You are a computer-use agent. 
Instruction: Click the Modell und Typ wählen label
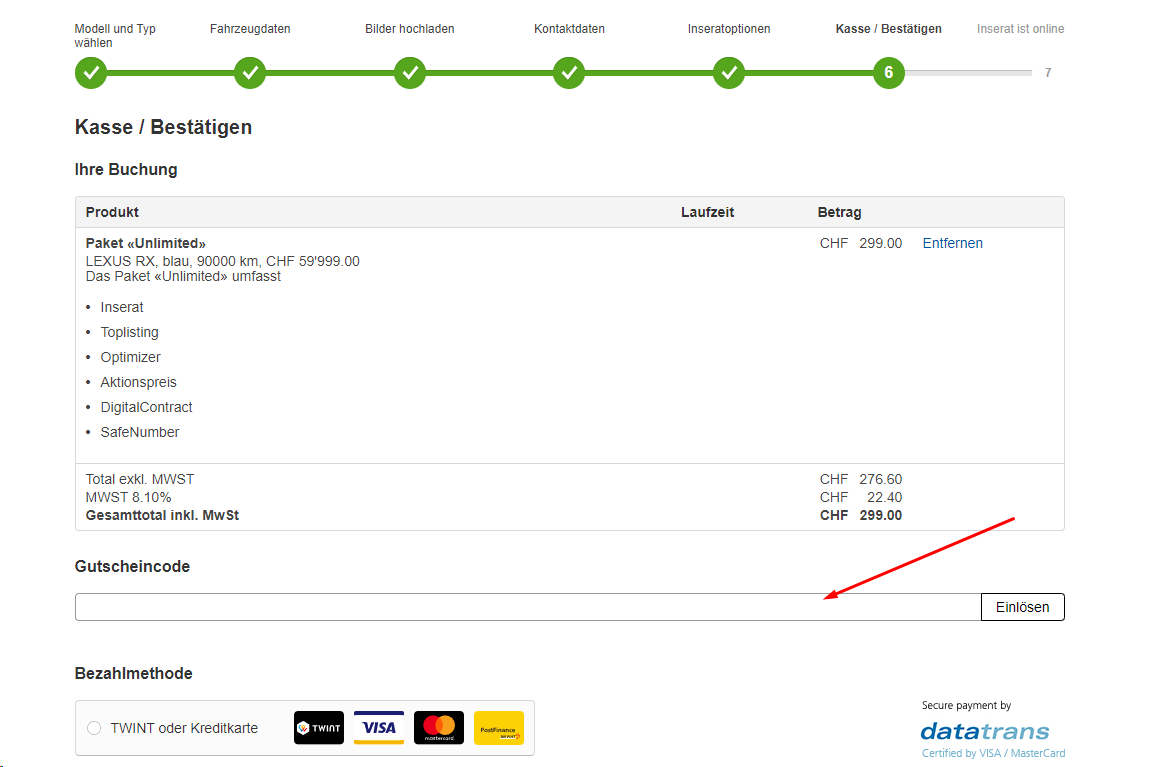coord(115,36)
